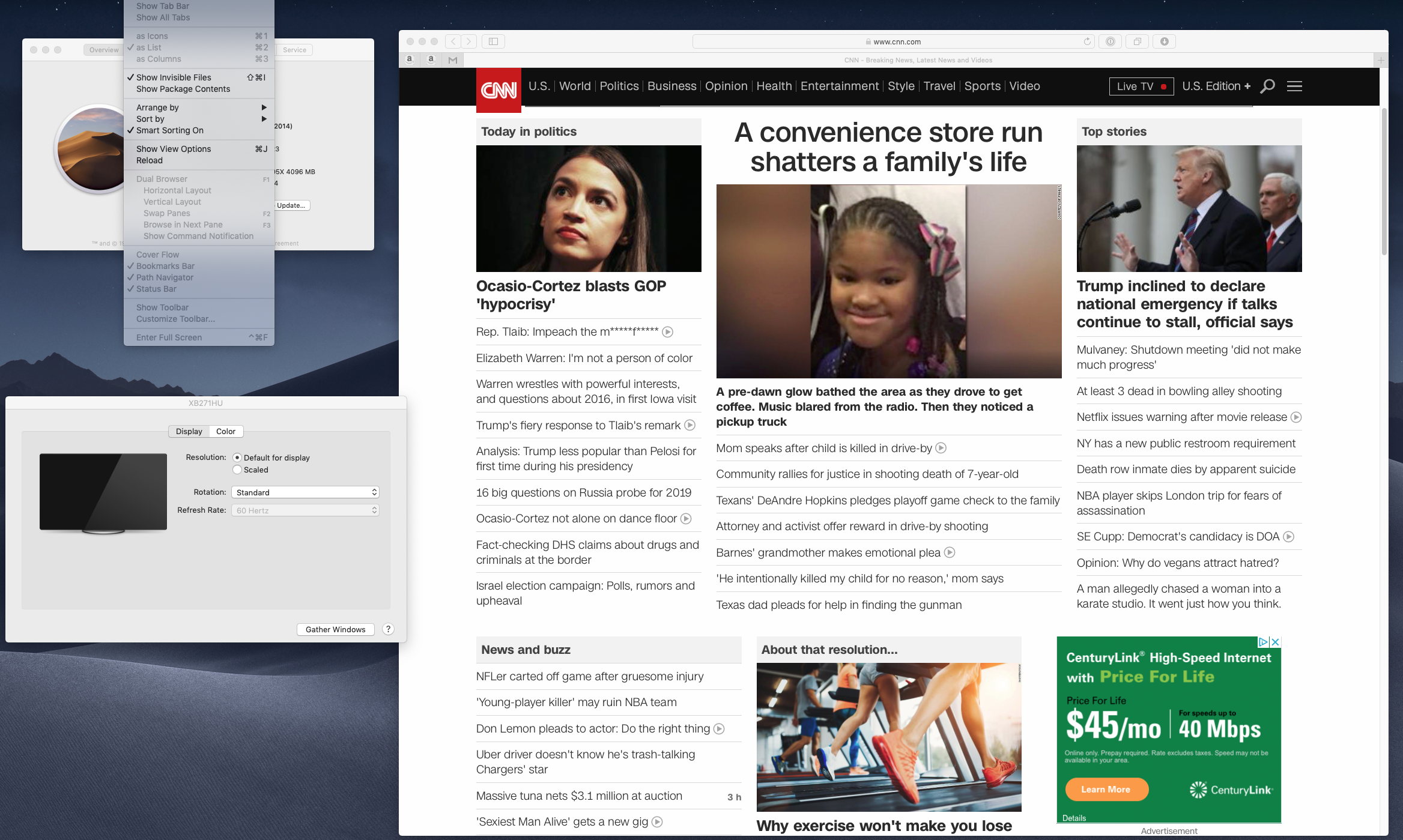The height and width of the screenshot is (840, 1403).
Task: Open Politics section on CNN
Action: click(619, 86)
